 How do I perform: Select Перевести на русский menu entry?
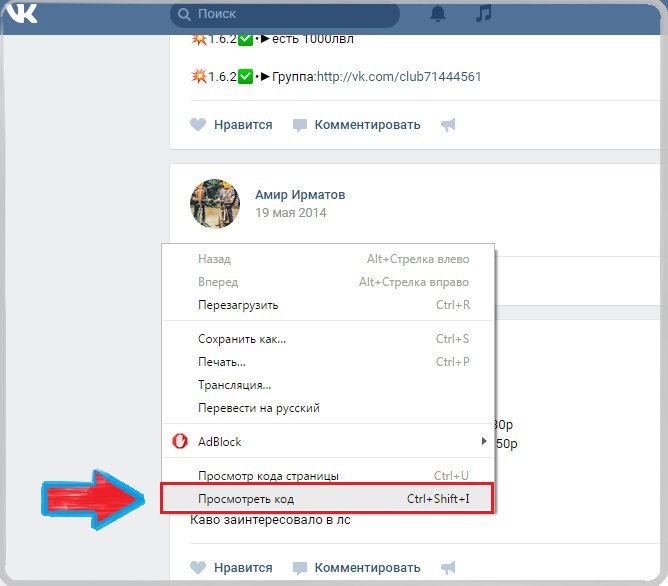pos(328,408)
